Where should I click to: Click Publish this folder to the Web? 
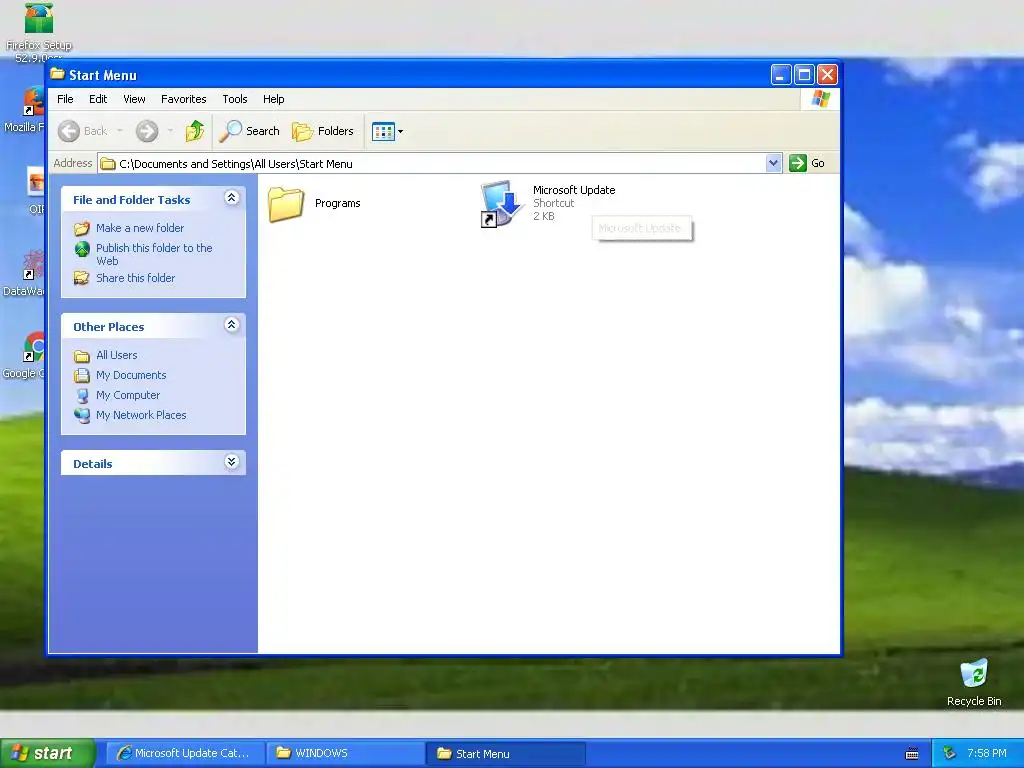(154, 254)
